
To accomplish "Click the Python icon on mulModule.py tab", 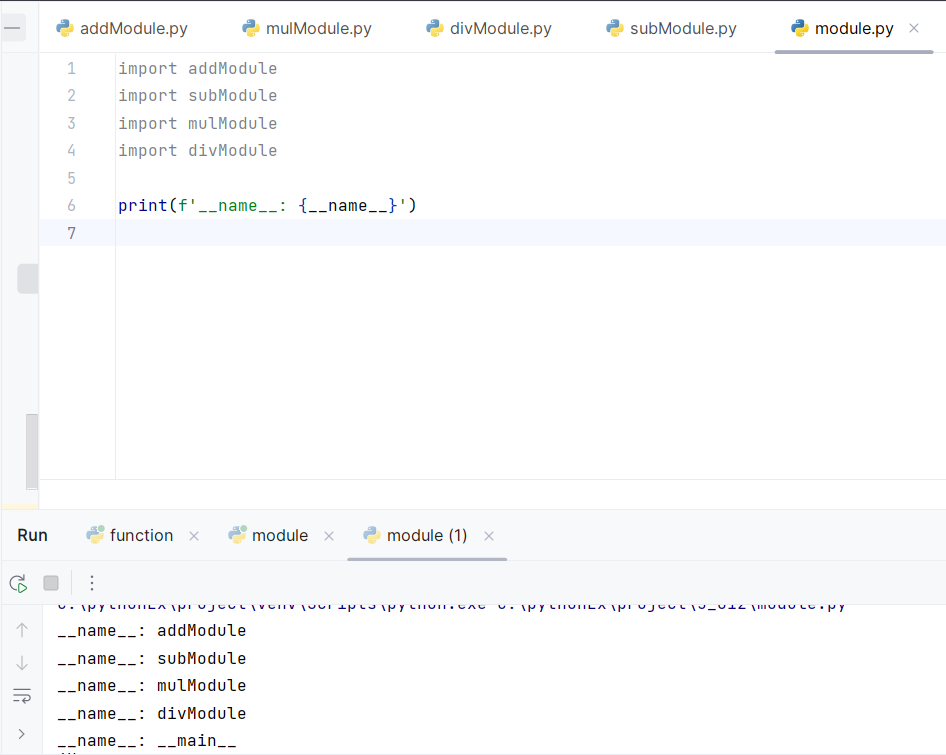I will (250, 28).
